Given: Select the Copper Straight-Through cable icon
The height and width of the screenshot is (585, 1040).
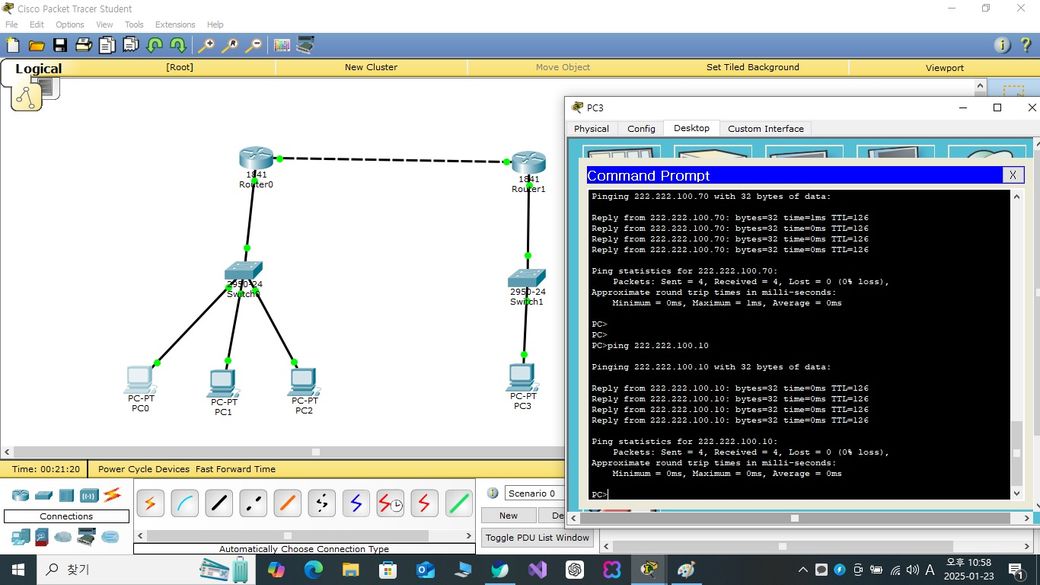Looking at the screenshot, I should (219, 503).
